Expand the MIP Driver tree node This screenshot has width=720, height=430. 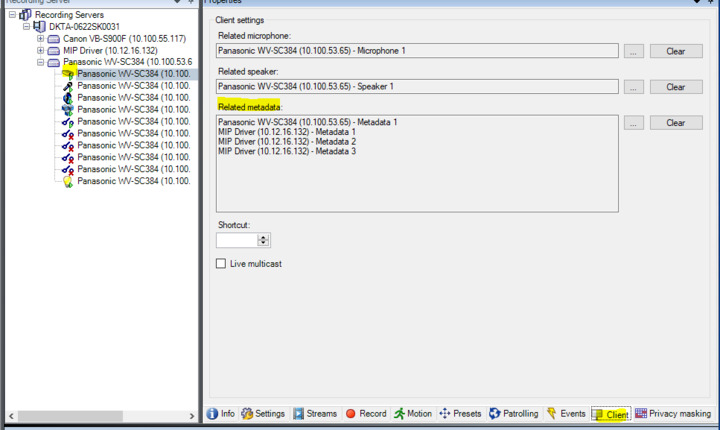click(40, 51)
